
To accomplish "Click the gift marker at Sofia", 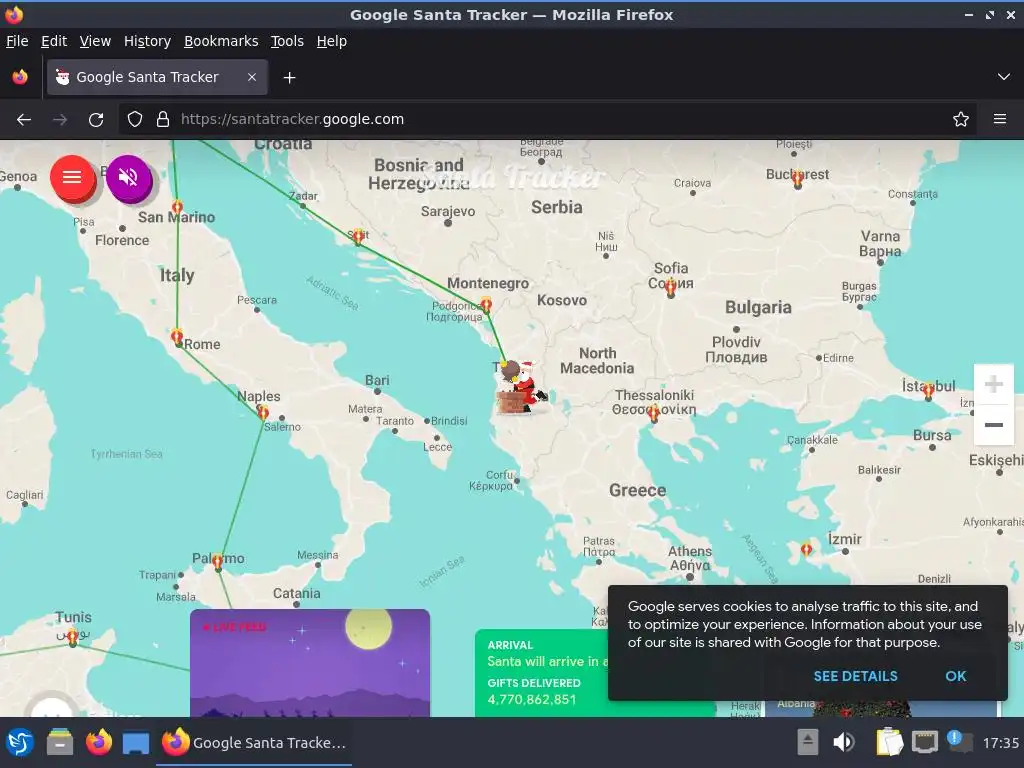I will 671,287.
